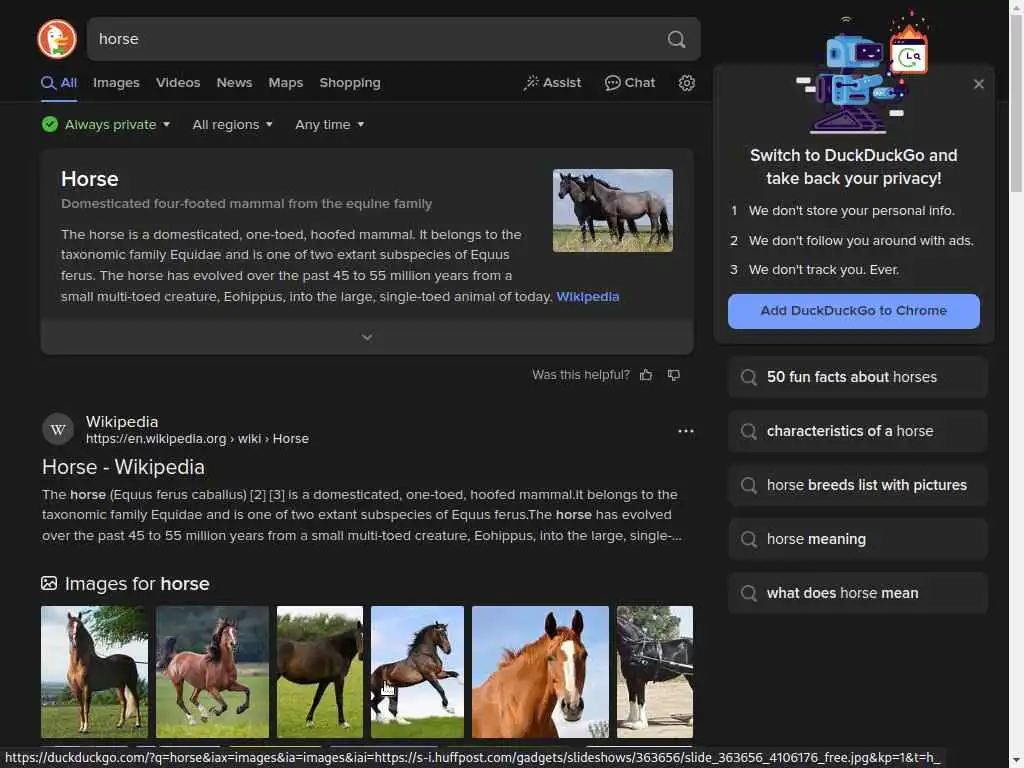Click thumbs down feedback icon
This screenshot has height=768, width=1024.
point(673,375)
